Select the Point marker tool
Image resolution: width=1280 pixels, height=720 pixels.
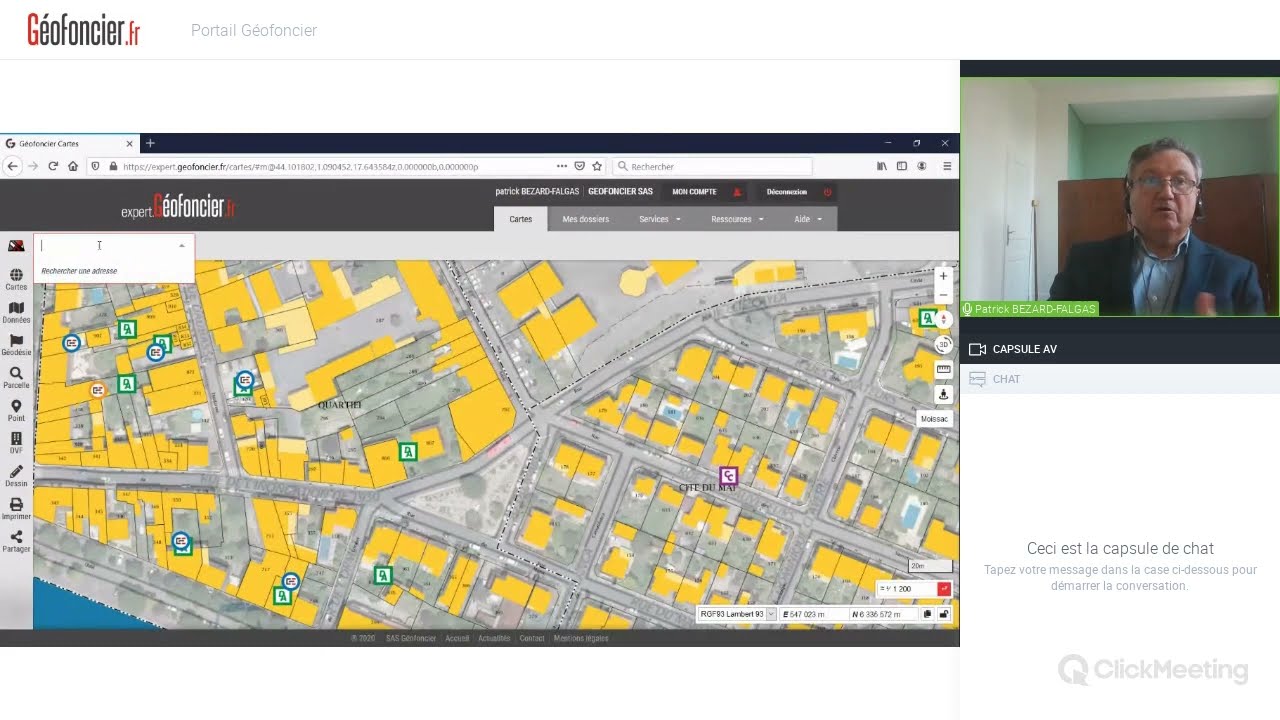(x=16, y=410)
